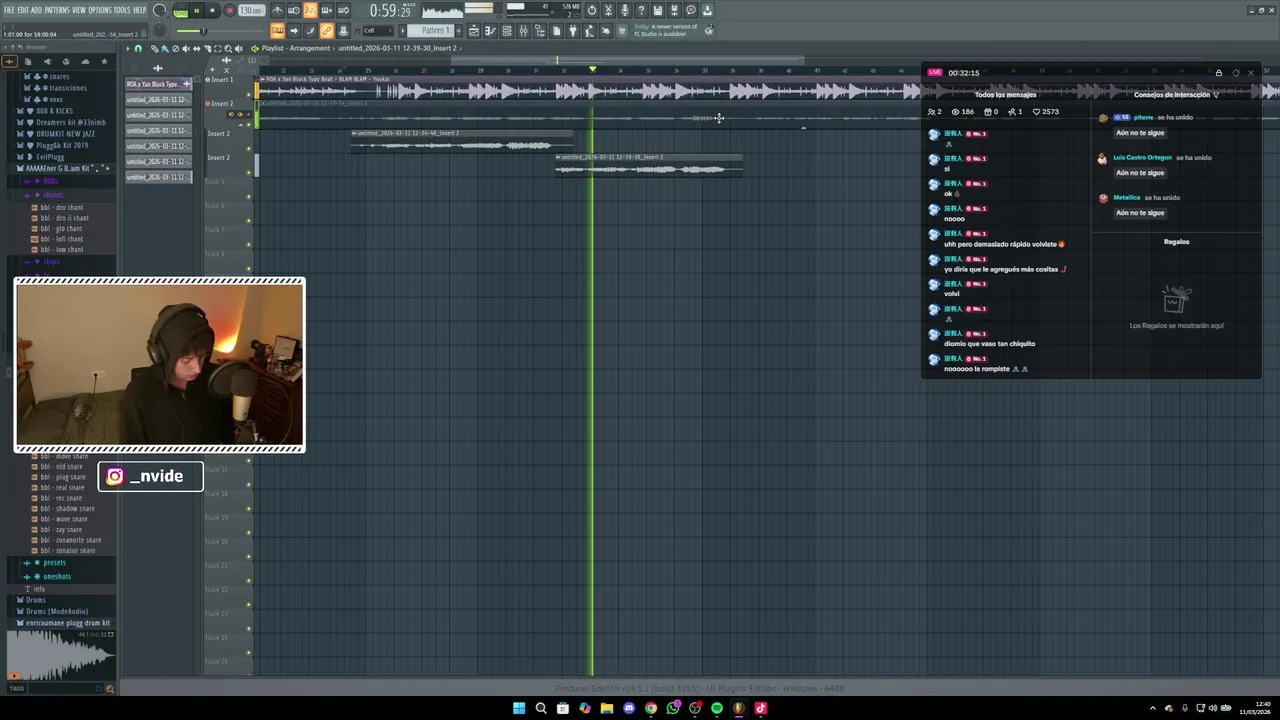
Task: Select the bbl - lofi chant sample
Action: tap(63, 239)
